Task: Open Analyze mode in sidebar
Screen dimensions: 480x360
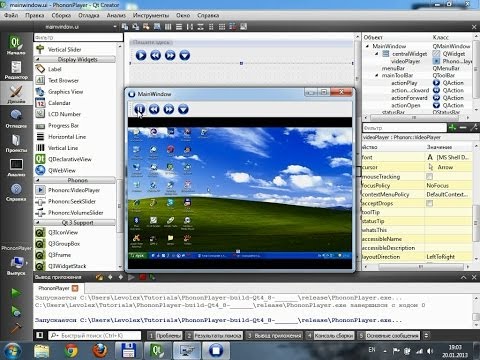Action: click(16, 167)
